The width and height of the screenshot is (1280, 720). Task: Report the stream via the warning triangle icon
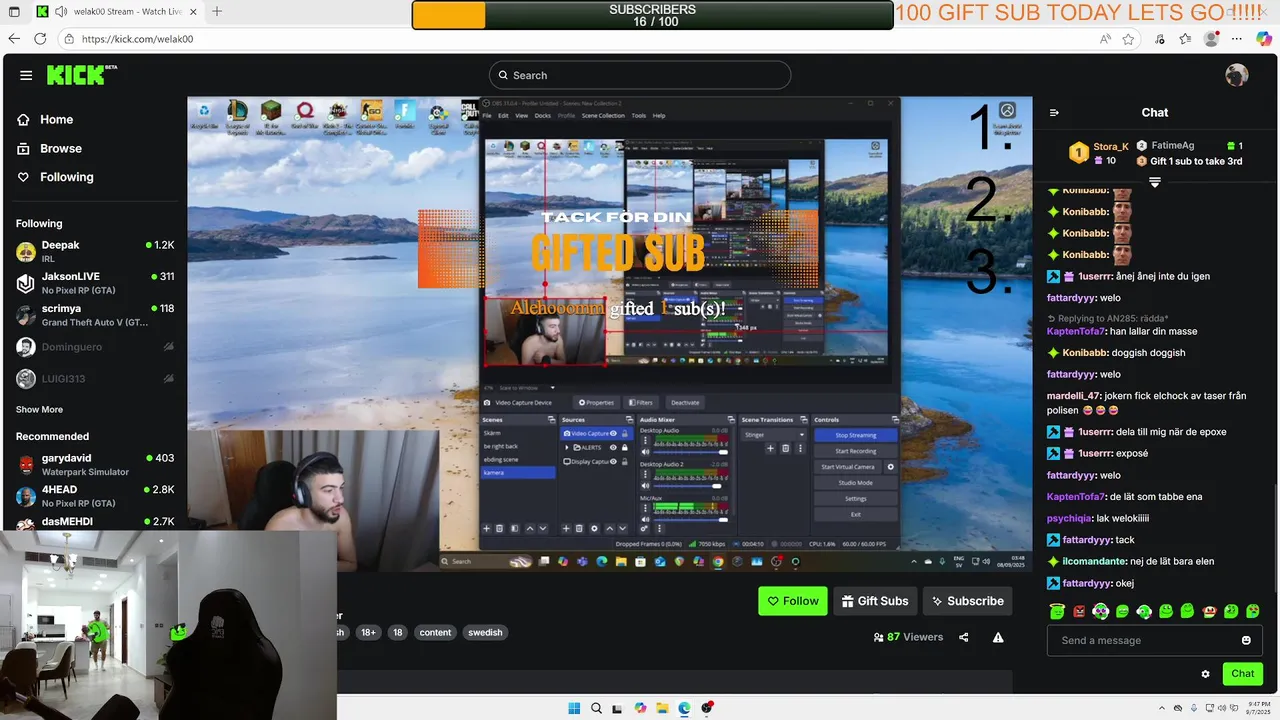(998, 637)
